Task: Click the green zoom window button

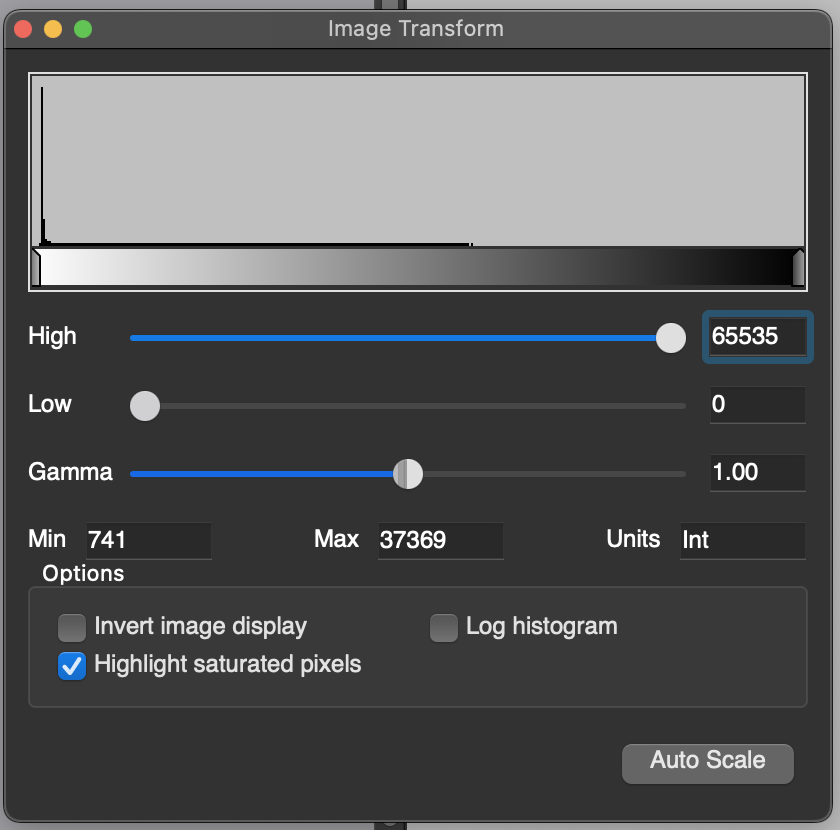Action: [83, 29]
